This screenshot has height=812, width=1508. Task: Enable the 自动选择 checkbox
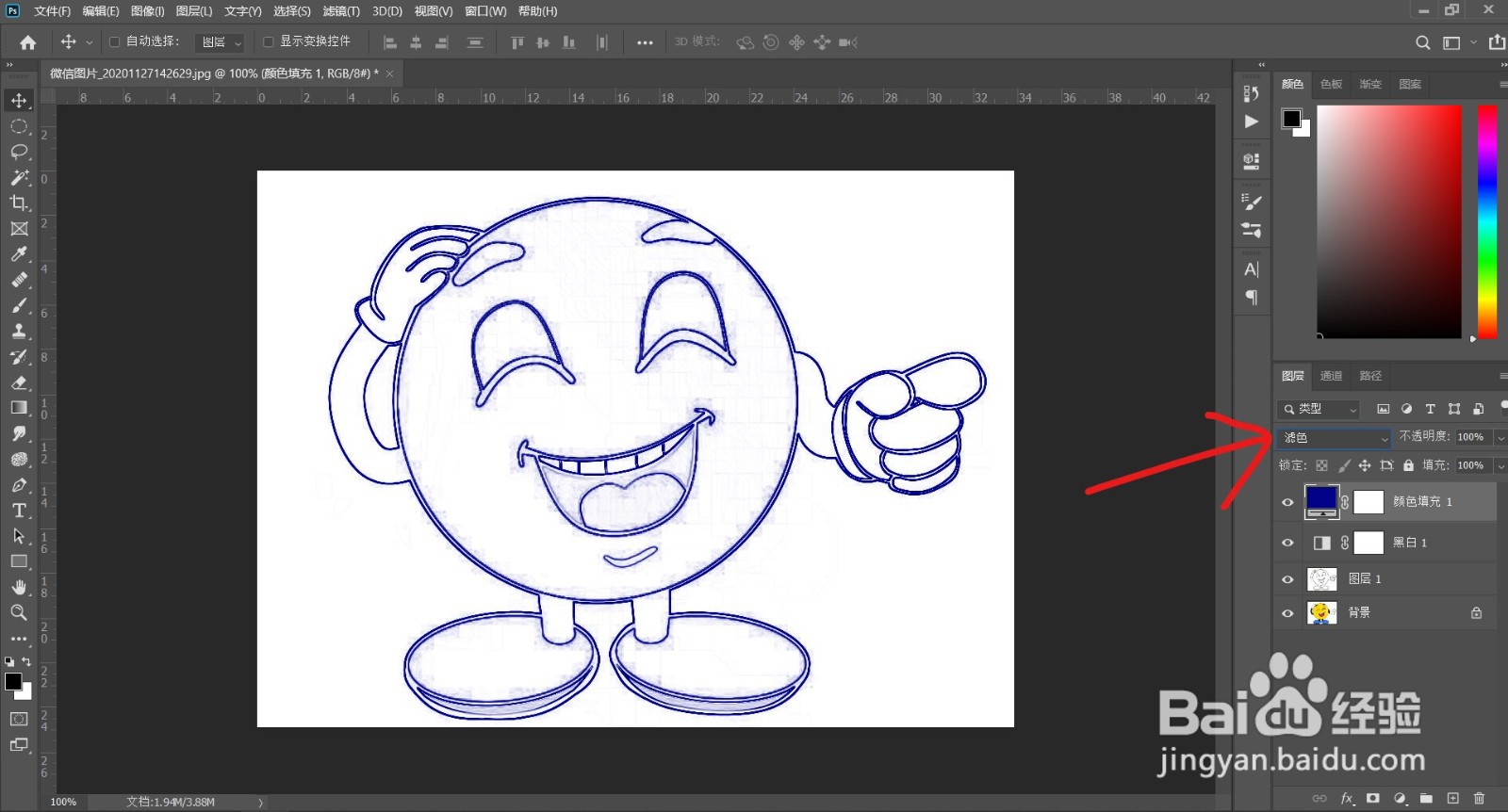tap(115, 42)
